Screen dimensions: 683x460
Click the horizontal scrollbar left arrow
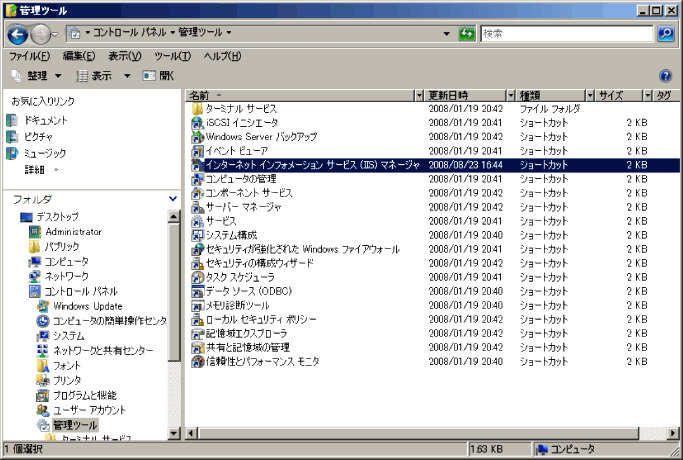coord(191,433)
